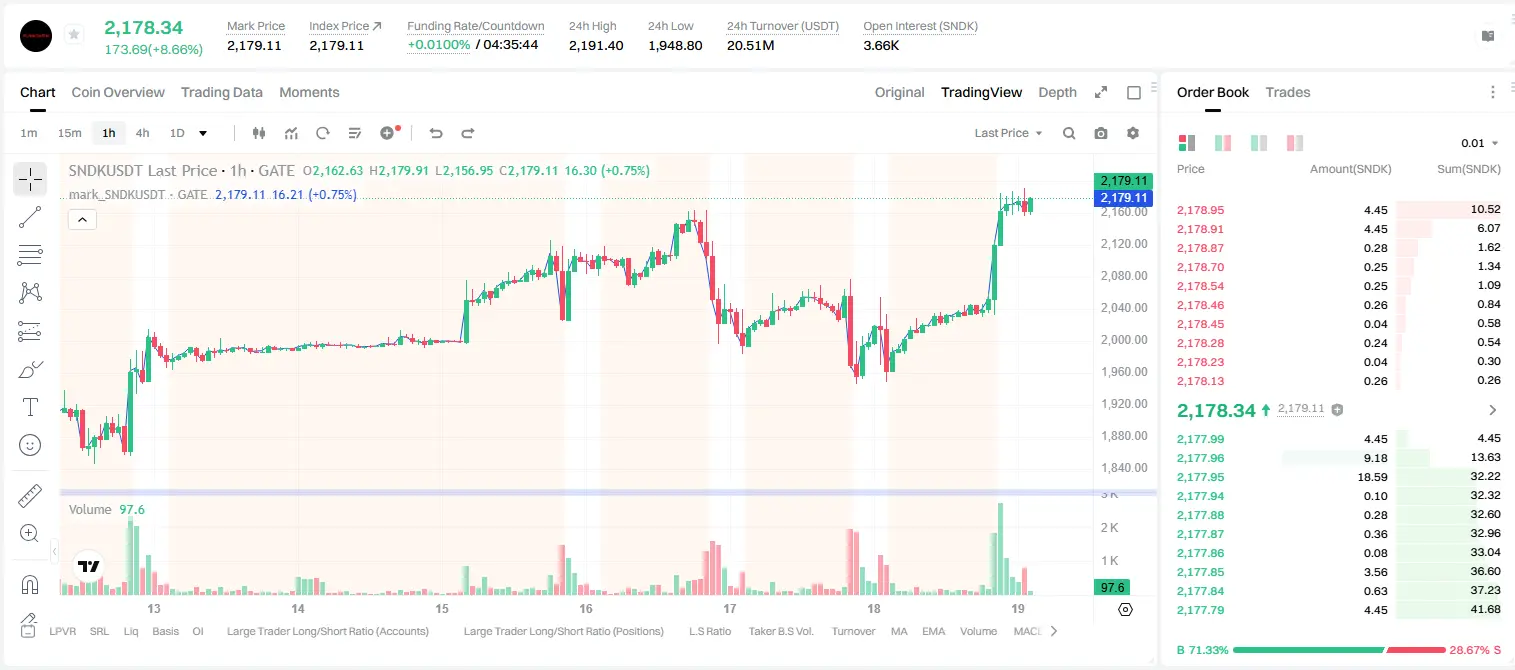Show only sell orders in order book

pyautogui.click(x=1295, y=143)
